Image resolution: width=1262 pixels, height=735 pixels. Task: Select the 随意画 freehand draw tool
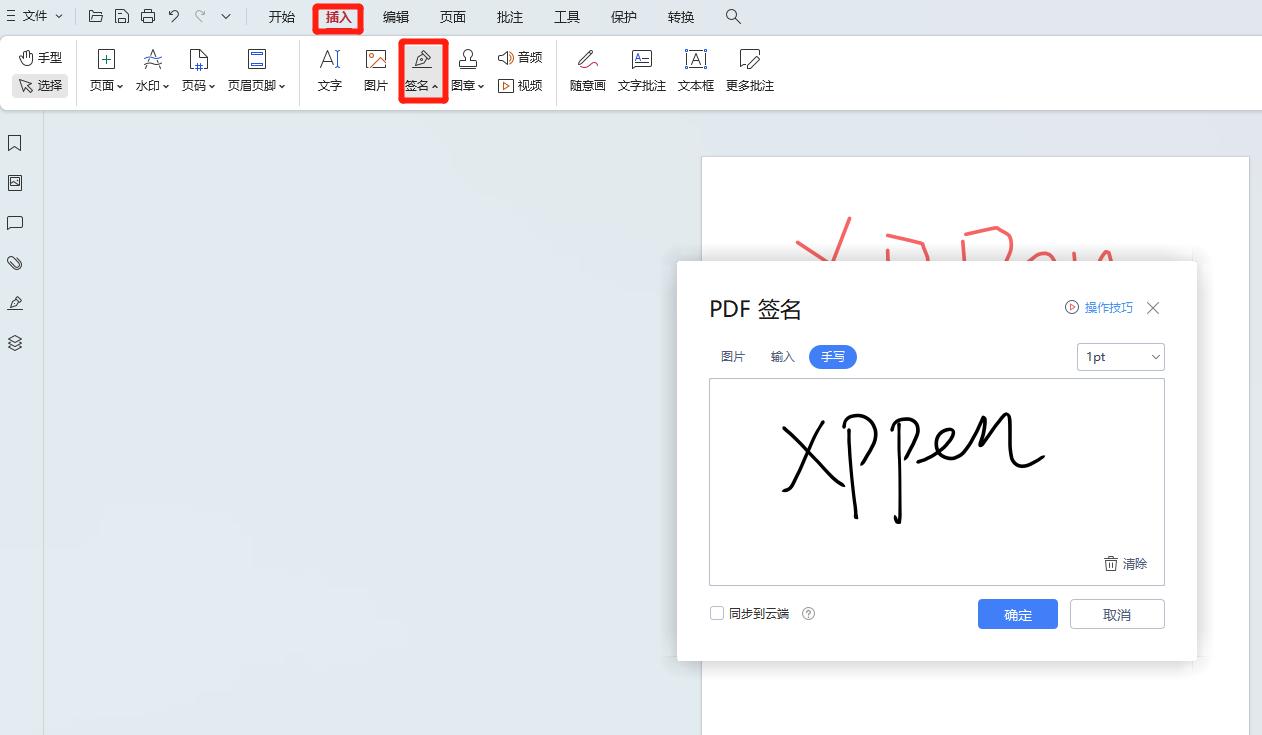click(588, 70)
